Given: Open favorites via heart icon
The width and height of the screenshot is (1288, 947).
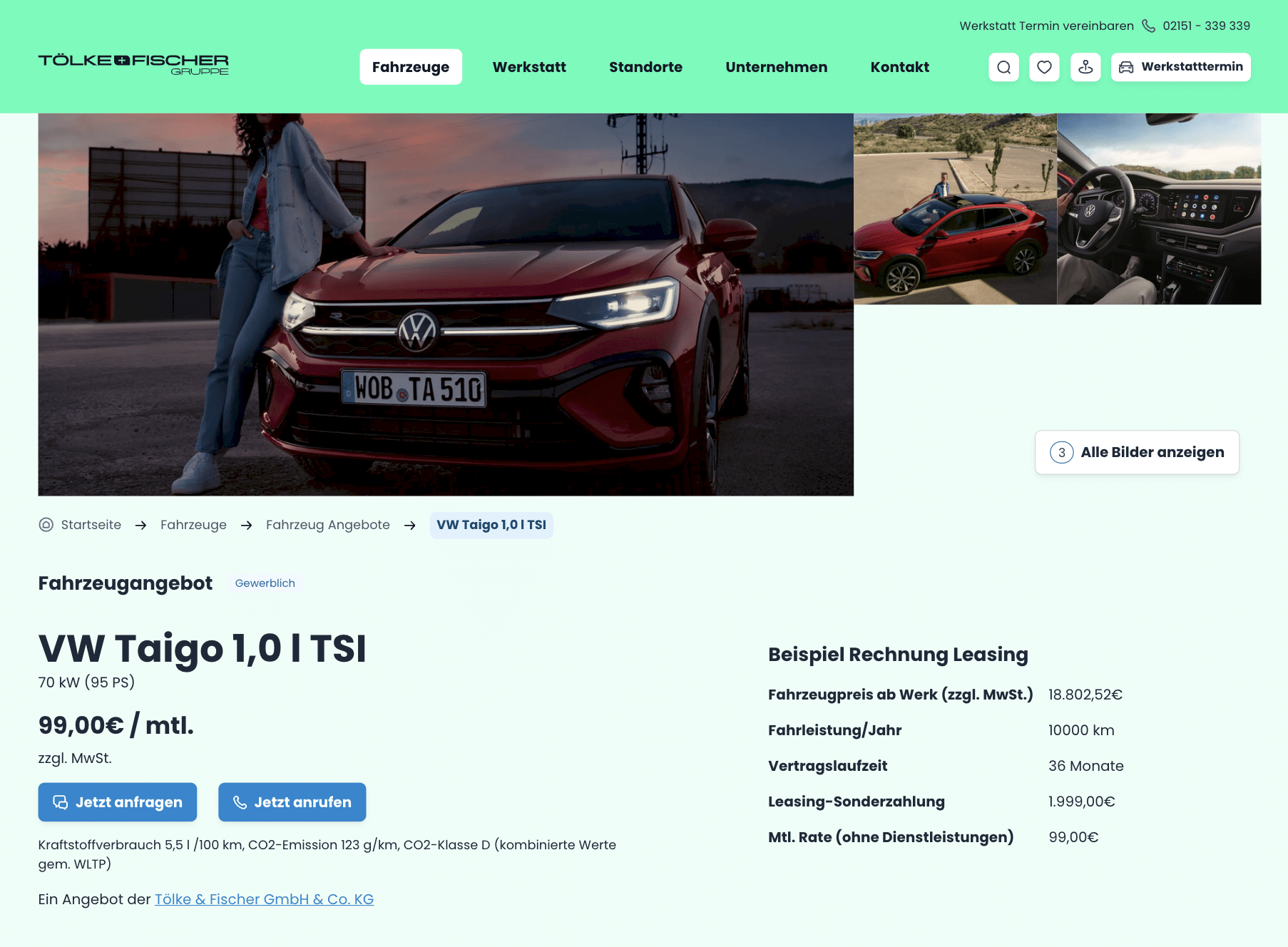Looking at the screenshot, I should (1044, 67).
